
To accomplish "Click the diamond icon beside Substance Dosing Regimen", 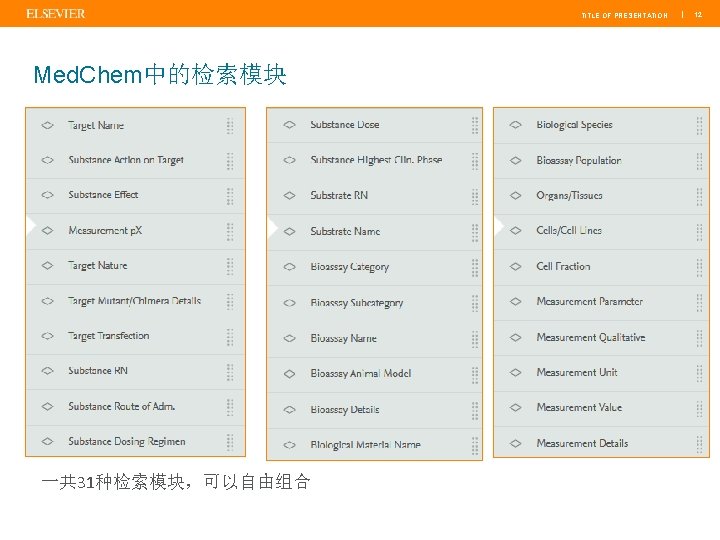I will tap(47, 441).
